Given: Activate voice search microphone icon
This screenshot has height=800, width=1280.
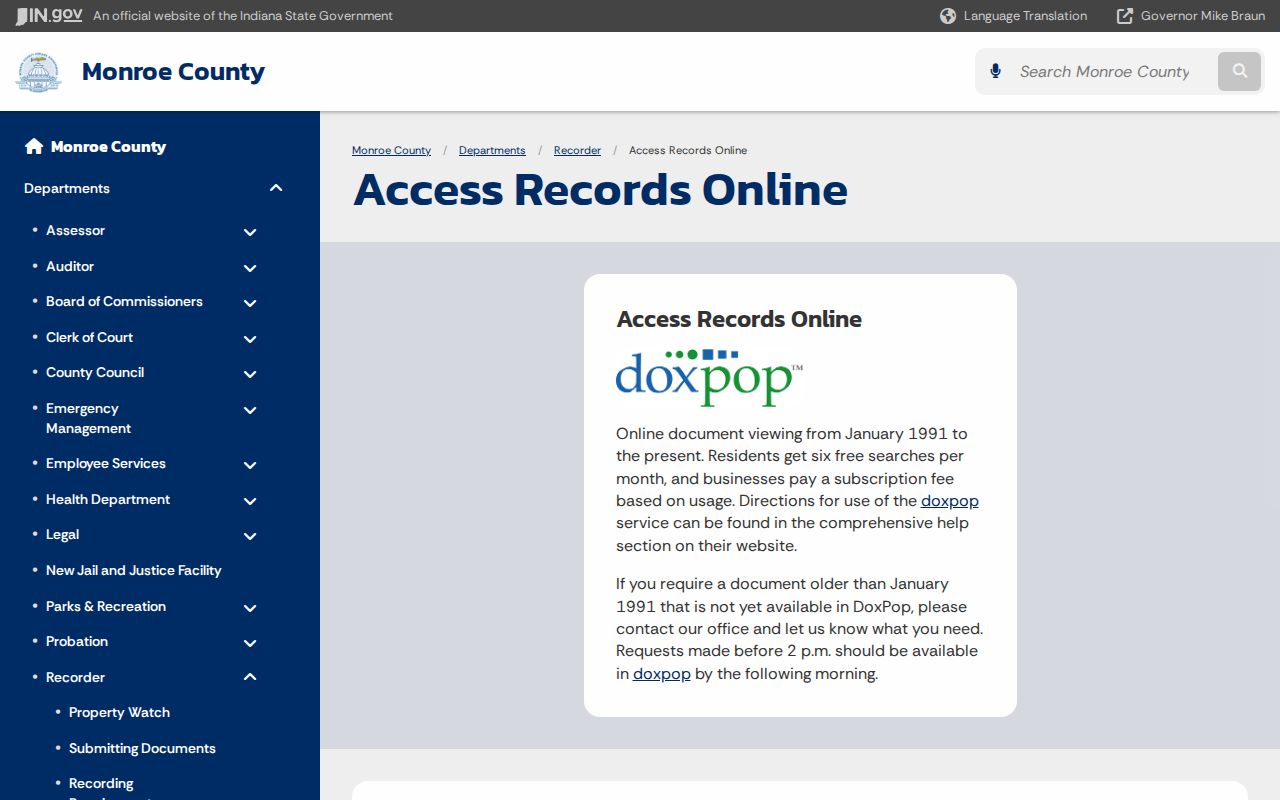Looking at the screenshot, I should point(995,71).
